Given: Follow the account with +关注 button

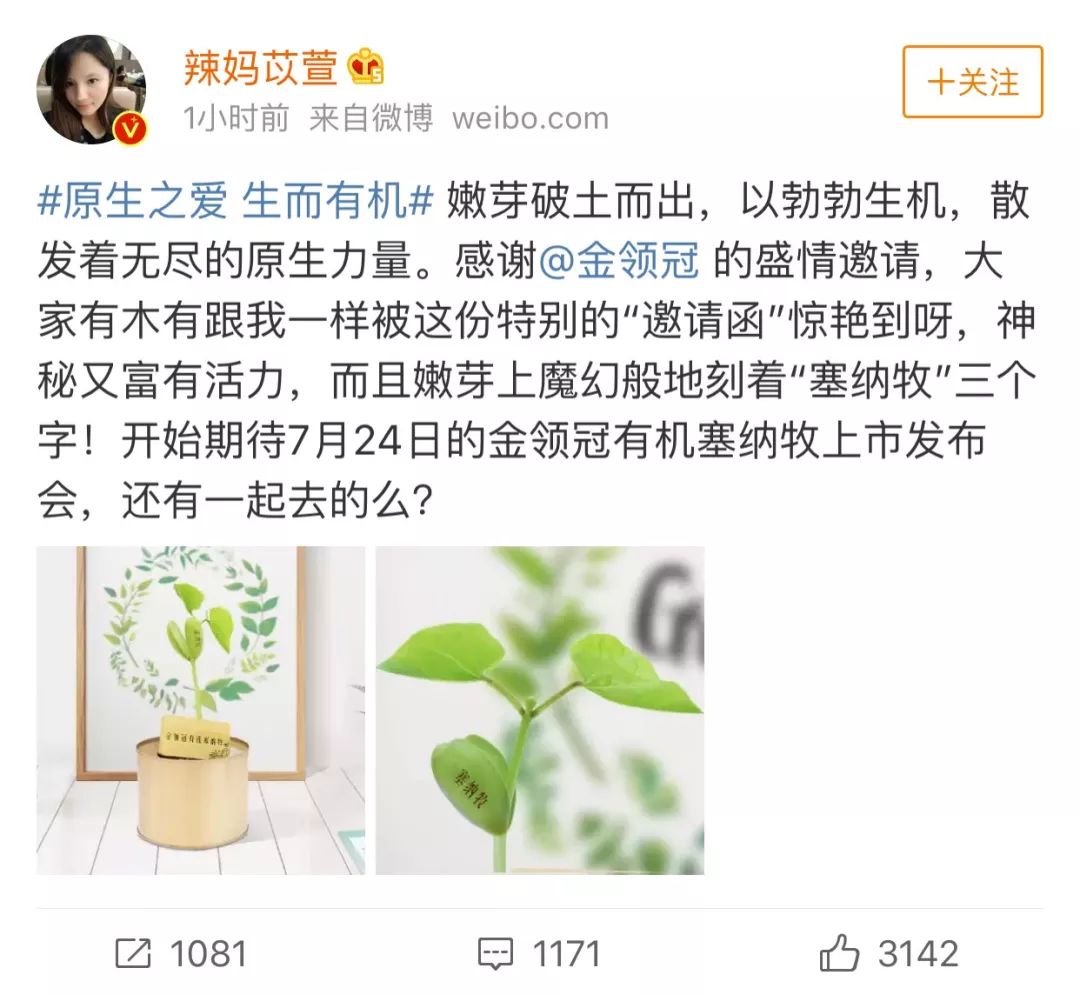Looking at the screenshot, I should click(973, 82).
